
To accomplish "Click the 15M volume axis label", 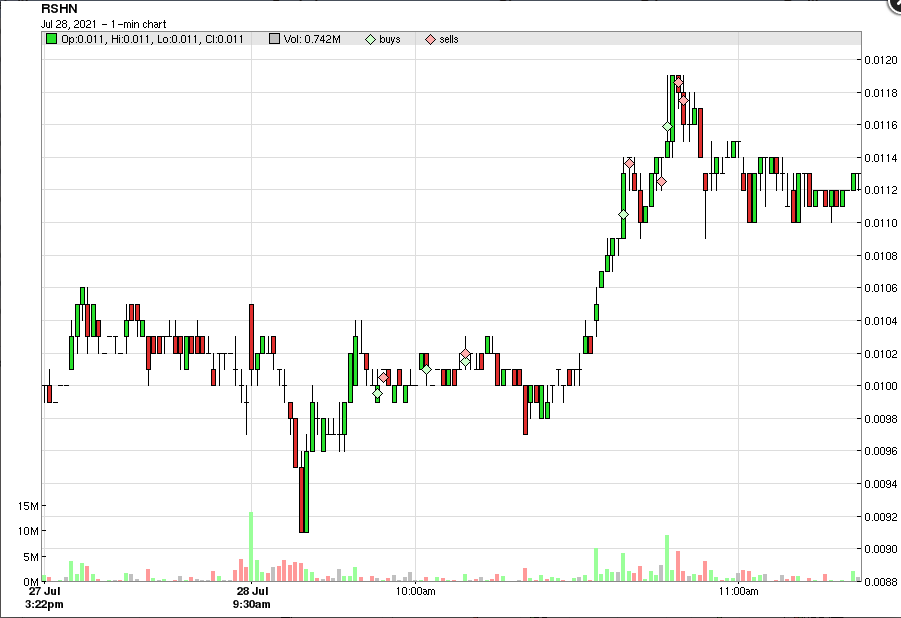I will [28, 506].
